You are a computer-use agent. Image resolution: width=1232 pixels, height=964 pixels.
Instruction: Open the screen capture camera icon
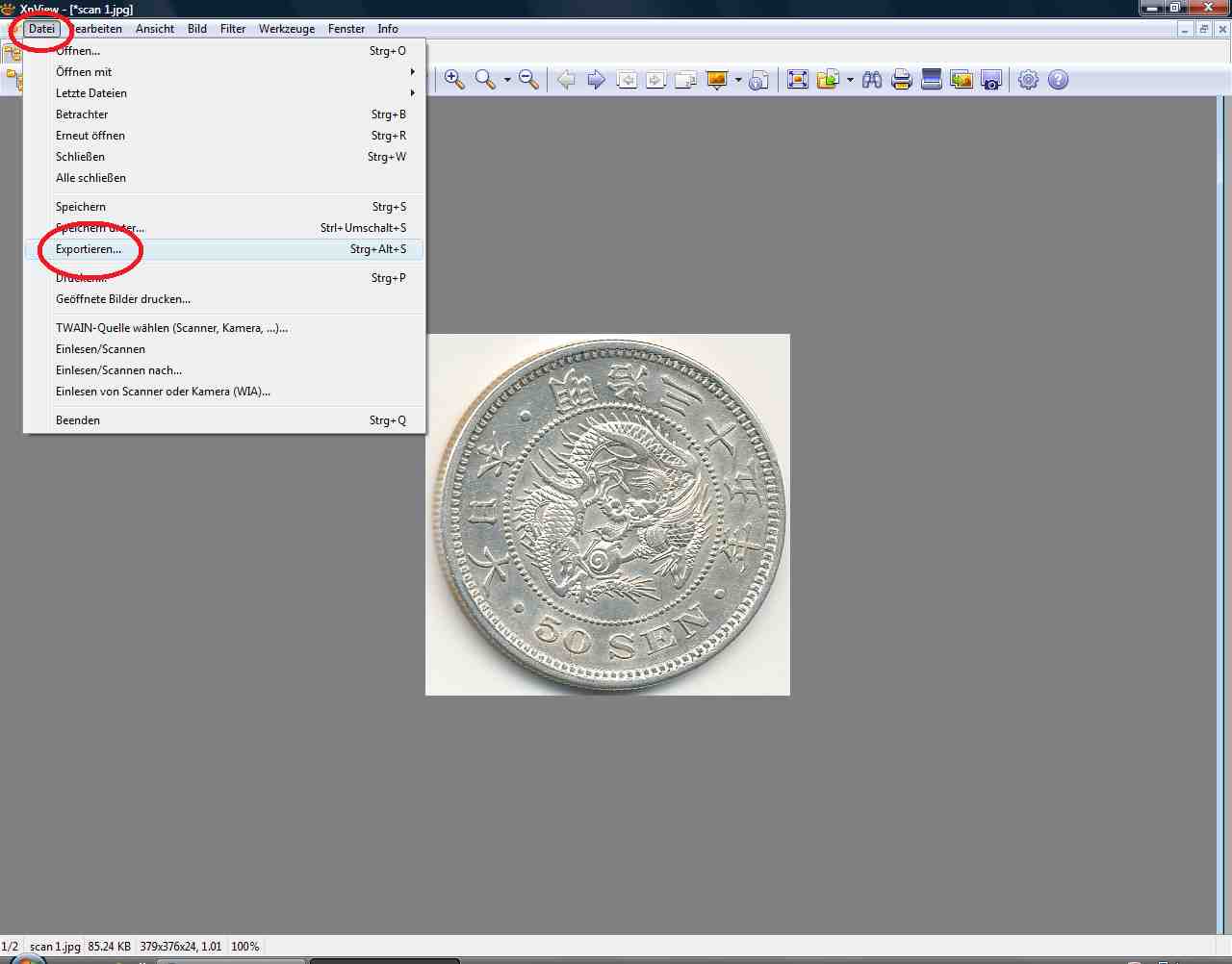[x=991, y=80]
